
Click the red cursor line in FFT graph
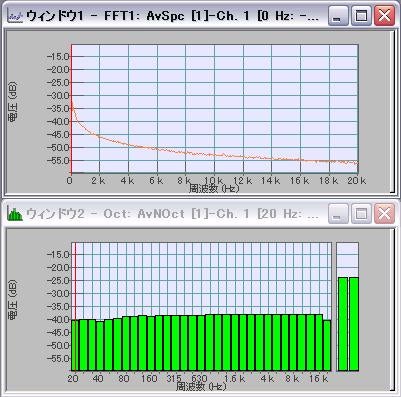tap(71, 109)
